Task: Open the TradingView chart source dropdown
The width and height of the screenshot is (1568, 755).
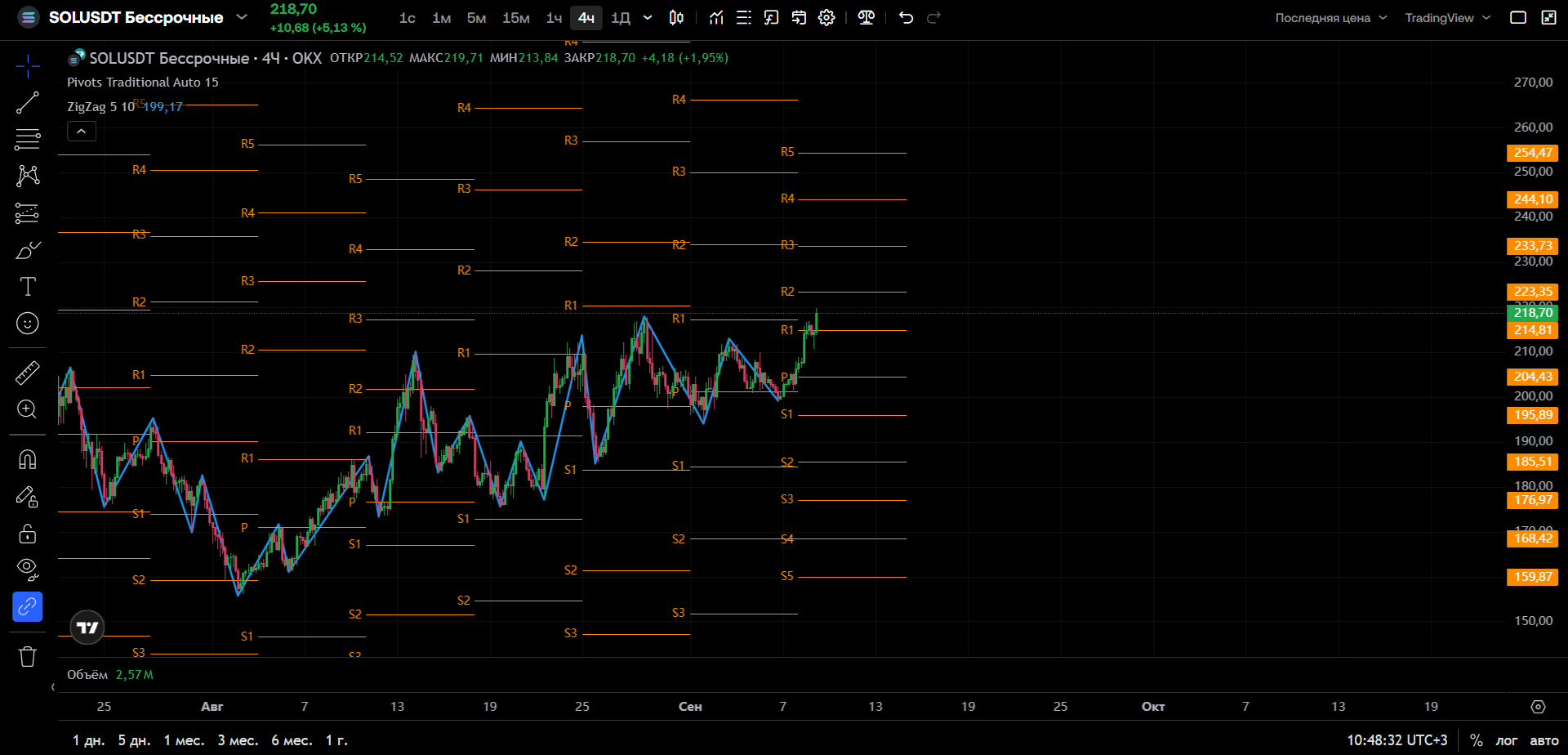Action: (1448, 18)
